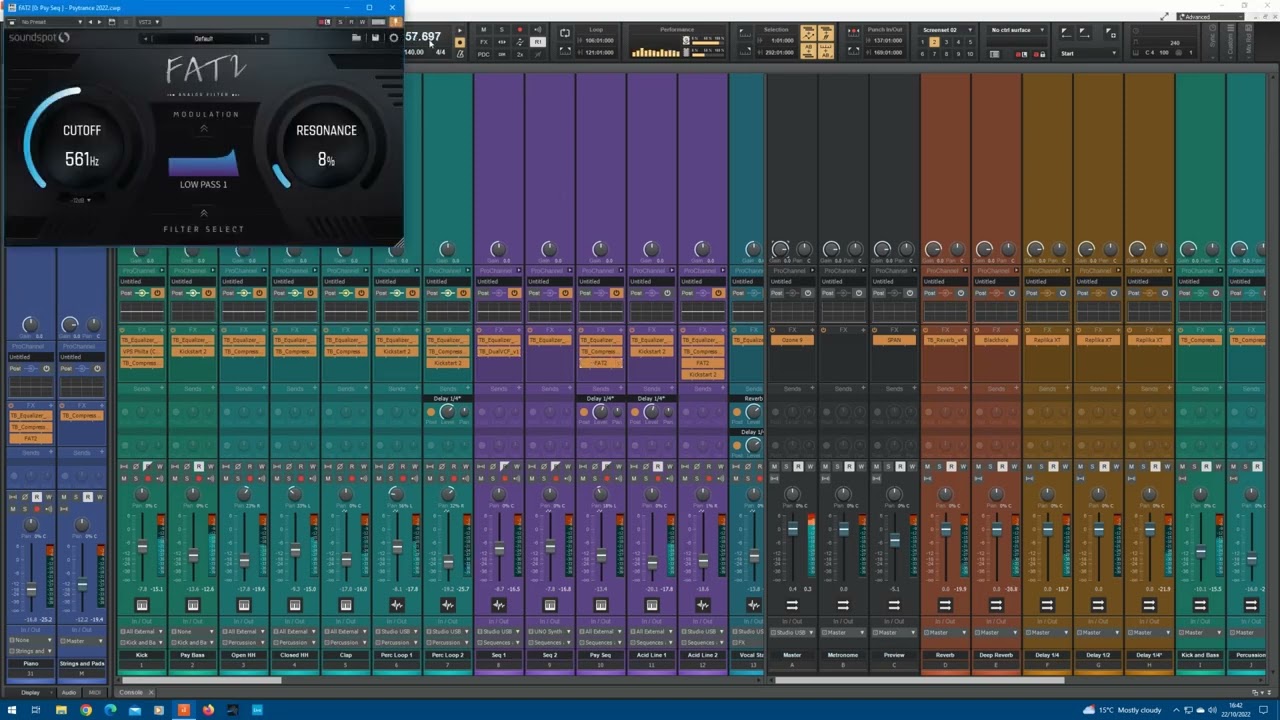Open Firefox from the taskbar
The height and width of the screenshot is (720, 1280).
point(208,710)
